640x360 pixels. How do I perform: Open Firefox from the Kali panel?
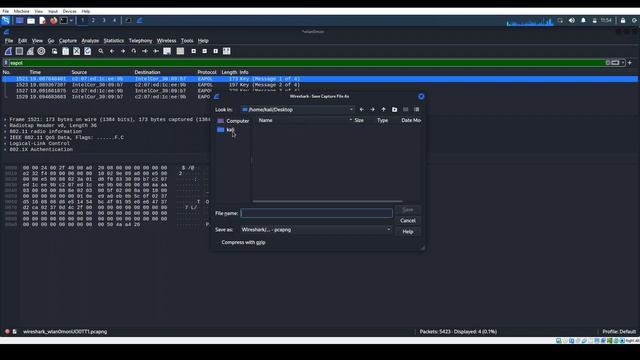(53, 20)
